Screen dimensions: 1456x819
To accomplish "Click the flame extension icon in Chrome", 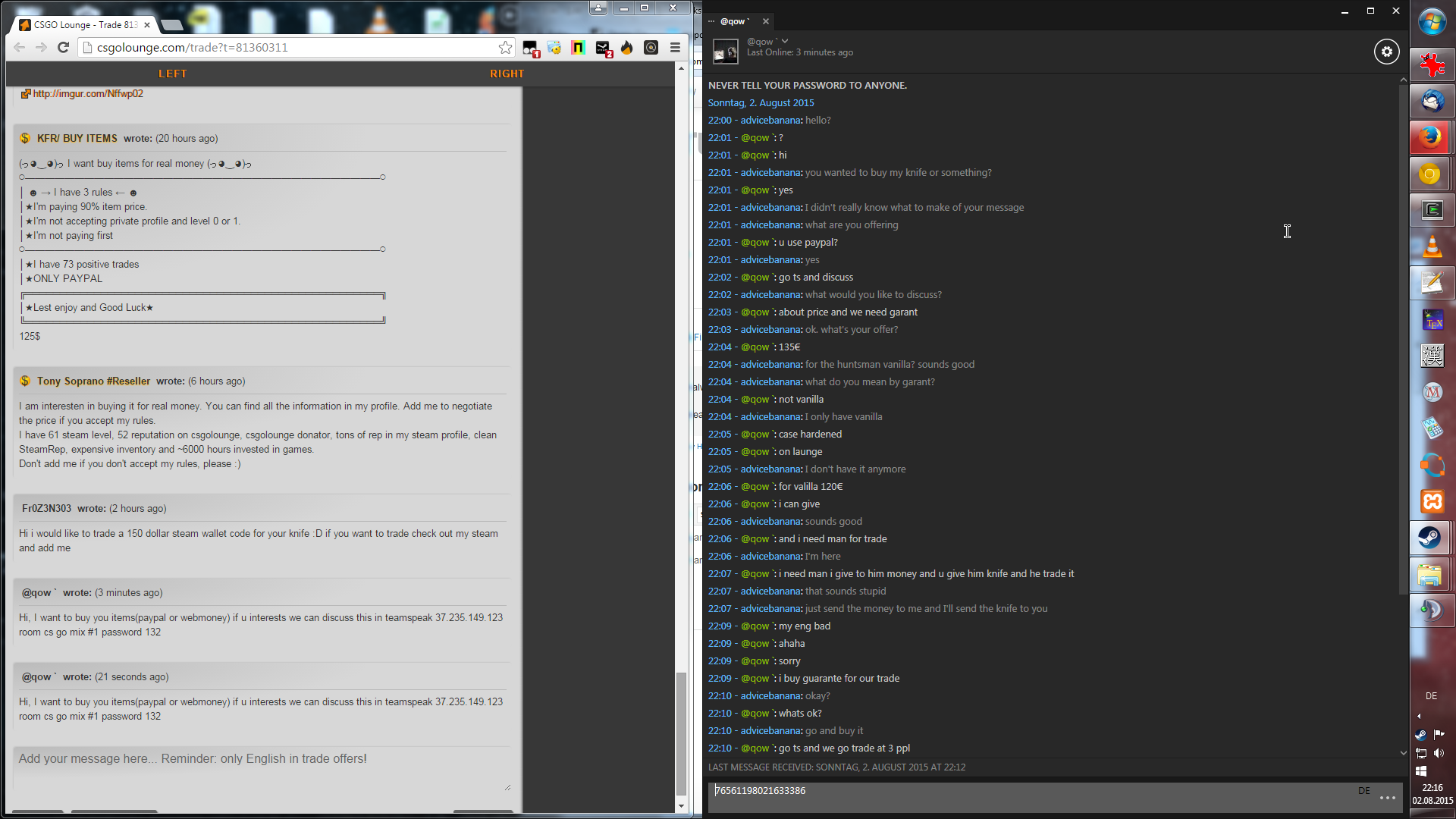I will click(626, 48).
